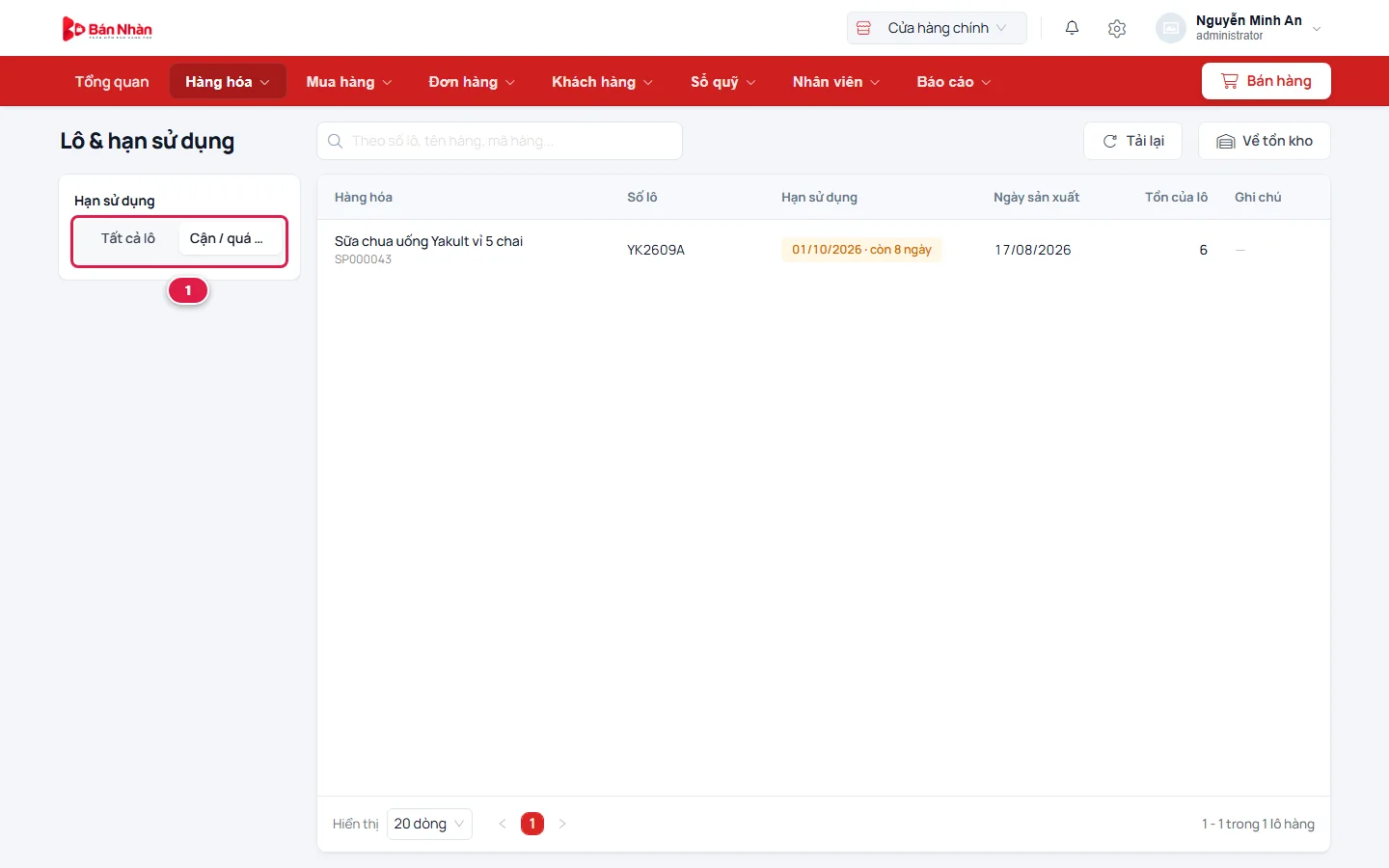Click batch number YK2609A
Viewport: 1389px width, 868px height.
tap(656, 250)
